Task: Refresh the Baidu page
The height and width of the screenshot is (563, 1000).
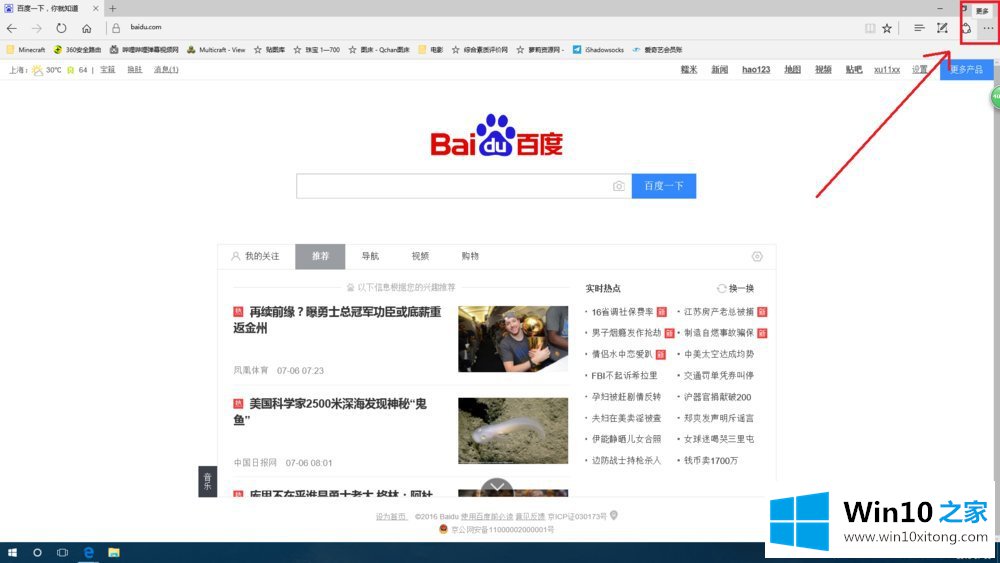Action: (x=61, y=28)
